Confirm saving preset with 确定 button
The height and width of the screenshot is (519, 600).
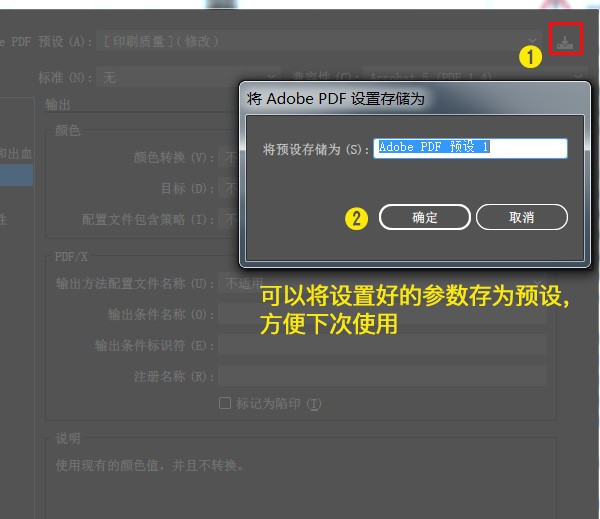pyautogui.click(x=424, y=217)
